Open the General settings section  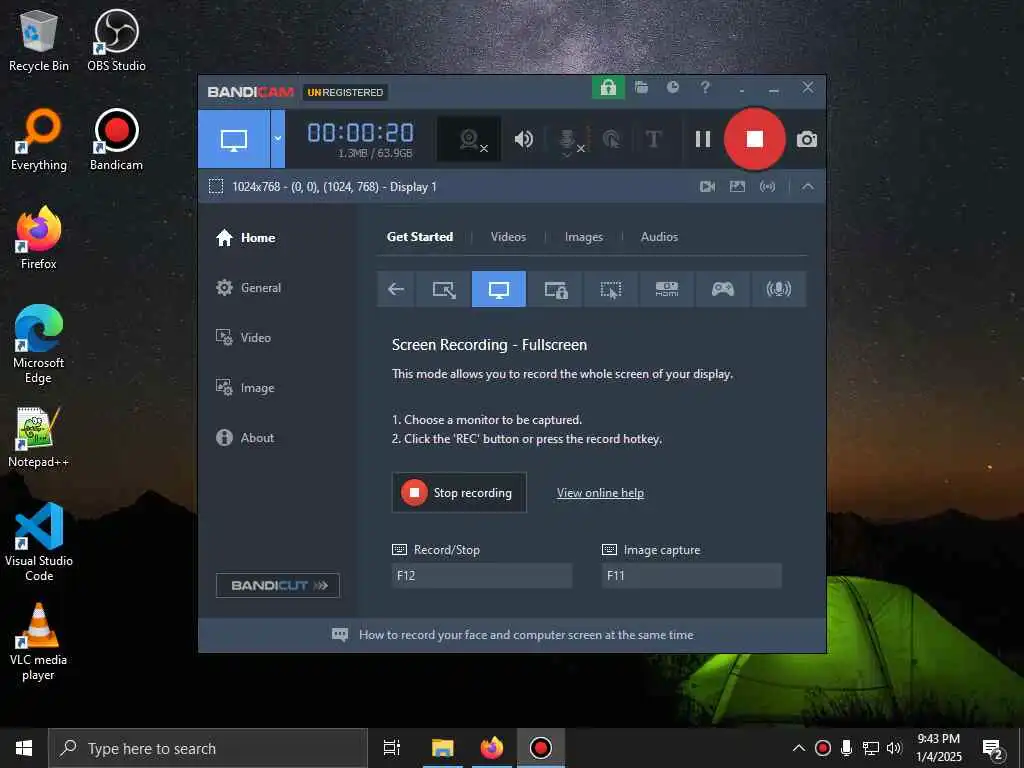248,287
